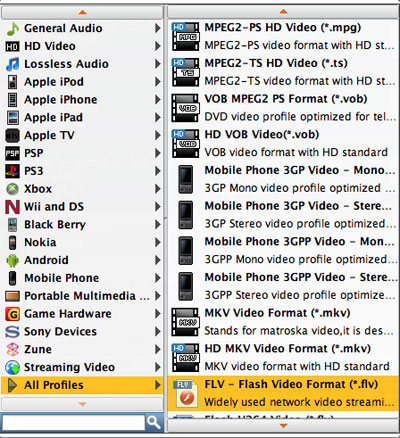
Task: Choose FLV - Flash Video Format profile
Action: [x=283, y=393]
